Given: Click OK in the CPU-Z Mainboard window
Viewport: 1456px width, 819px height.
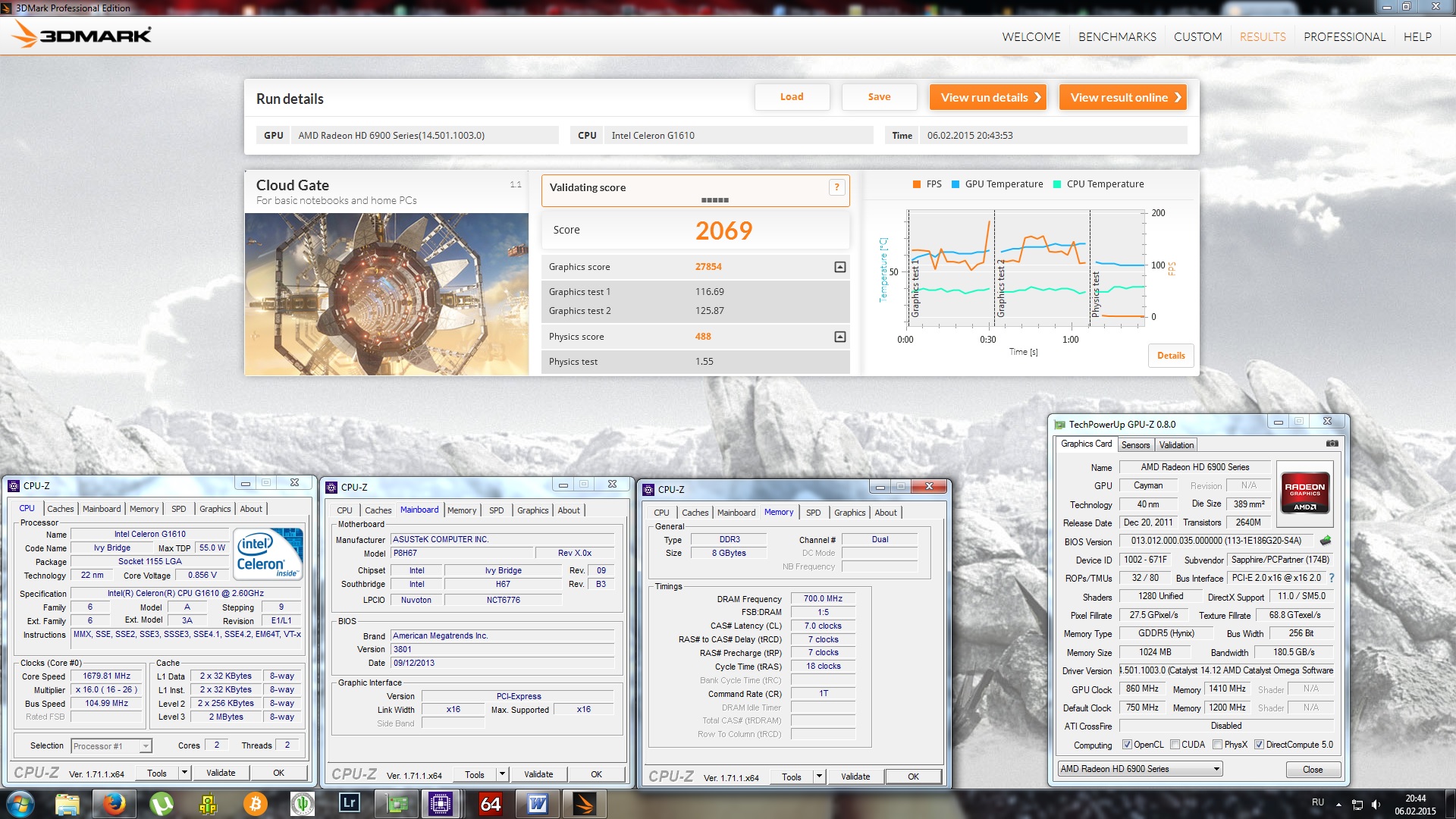Looking at the screenshot, I should 596,774.
